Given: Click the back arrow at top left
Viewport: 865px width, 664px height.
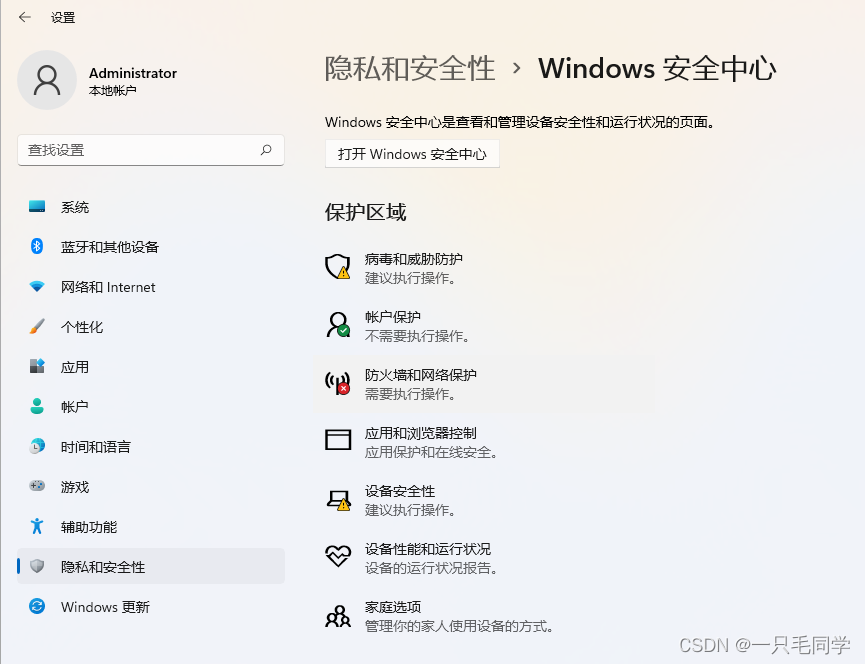Looking at the screenshot, I should click(x=25, y=16).
